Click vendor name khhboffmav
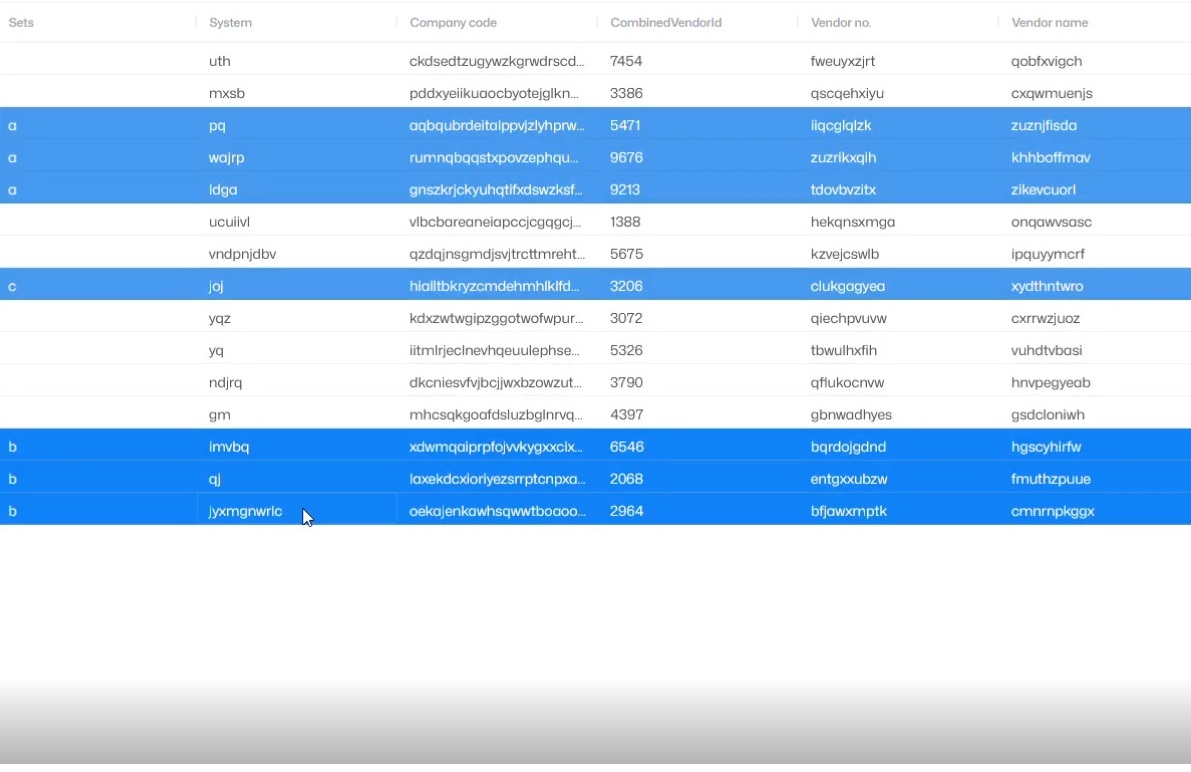Screen dimensions: 1191x772 [1050, 157]
